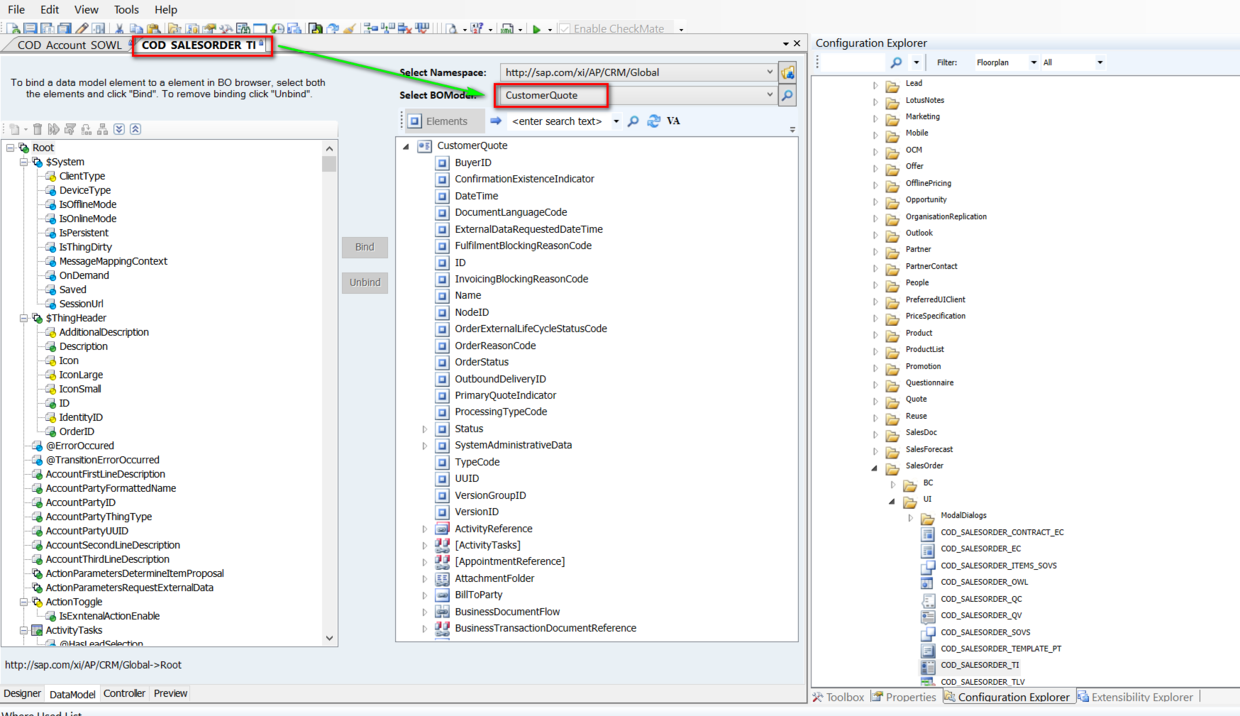The height and width of the screenshot is (716, 1240).
Task: Click the [ActivityTasks] association icon
Action: pos(442,545)
